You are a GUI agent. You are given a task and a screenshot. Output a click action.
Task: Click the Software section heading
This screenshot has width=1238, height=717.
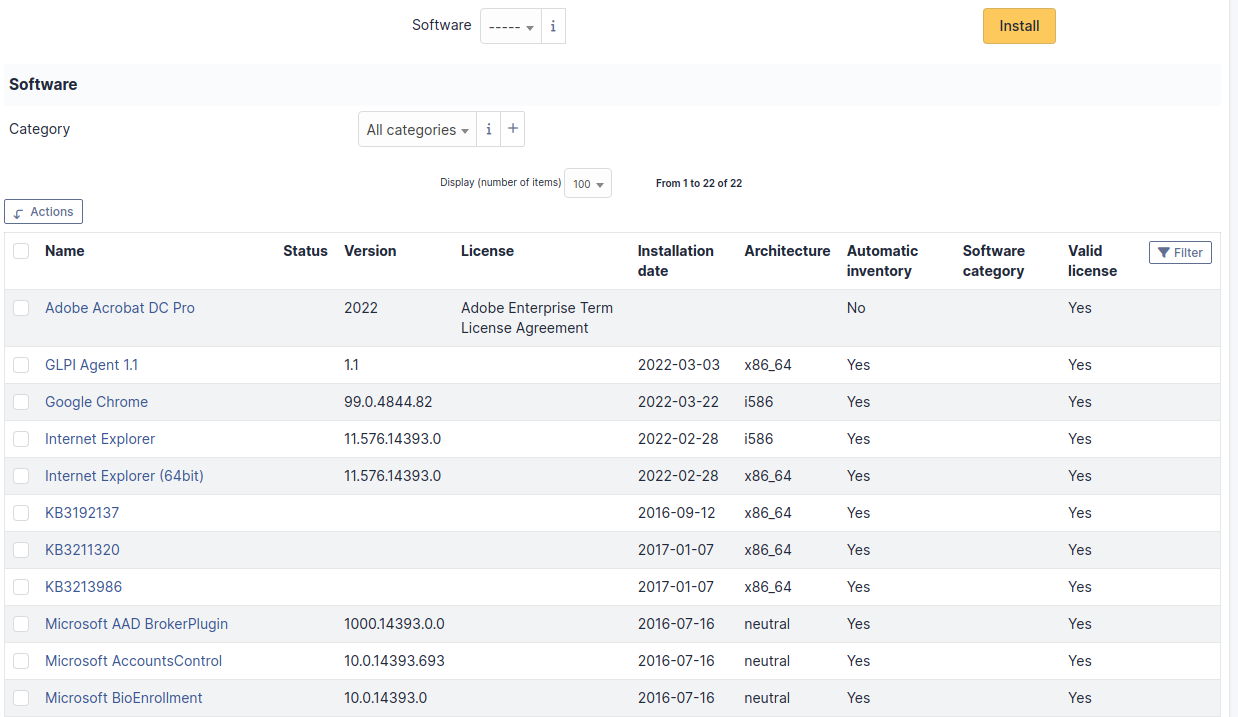[43, 84]
